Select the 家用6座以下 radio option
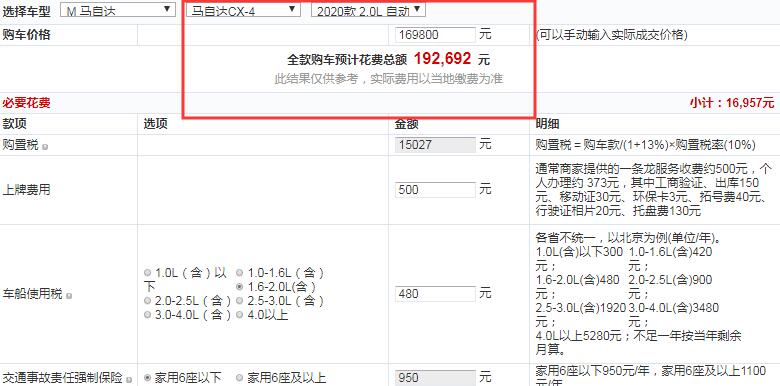Viewport: 780px width, 386px height. click(x=147, y=378)
